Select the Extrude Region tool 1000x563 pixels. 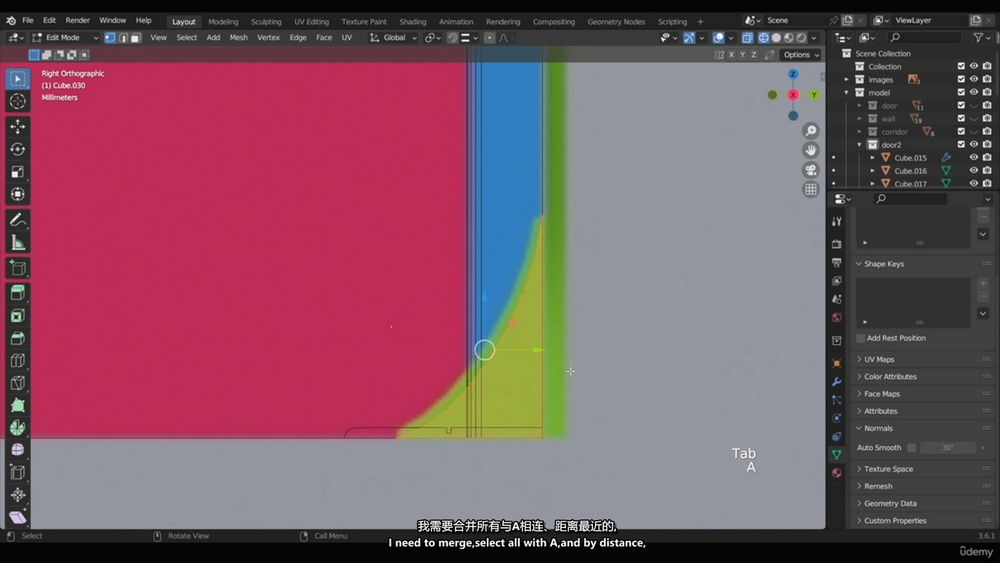click(17, 293)
